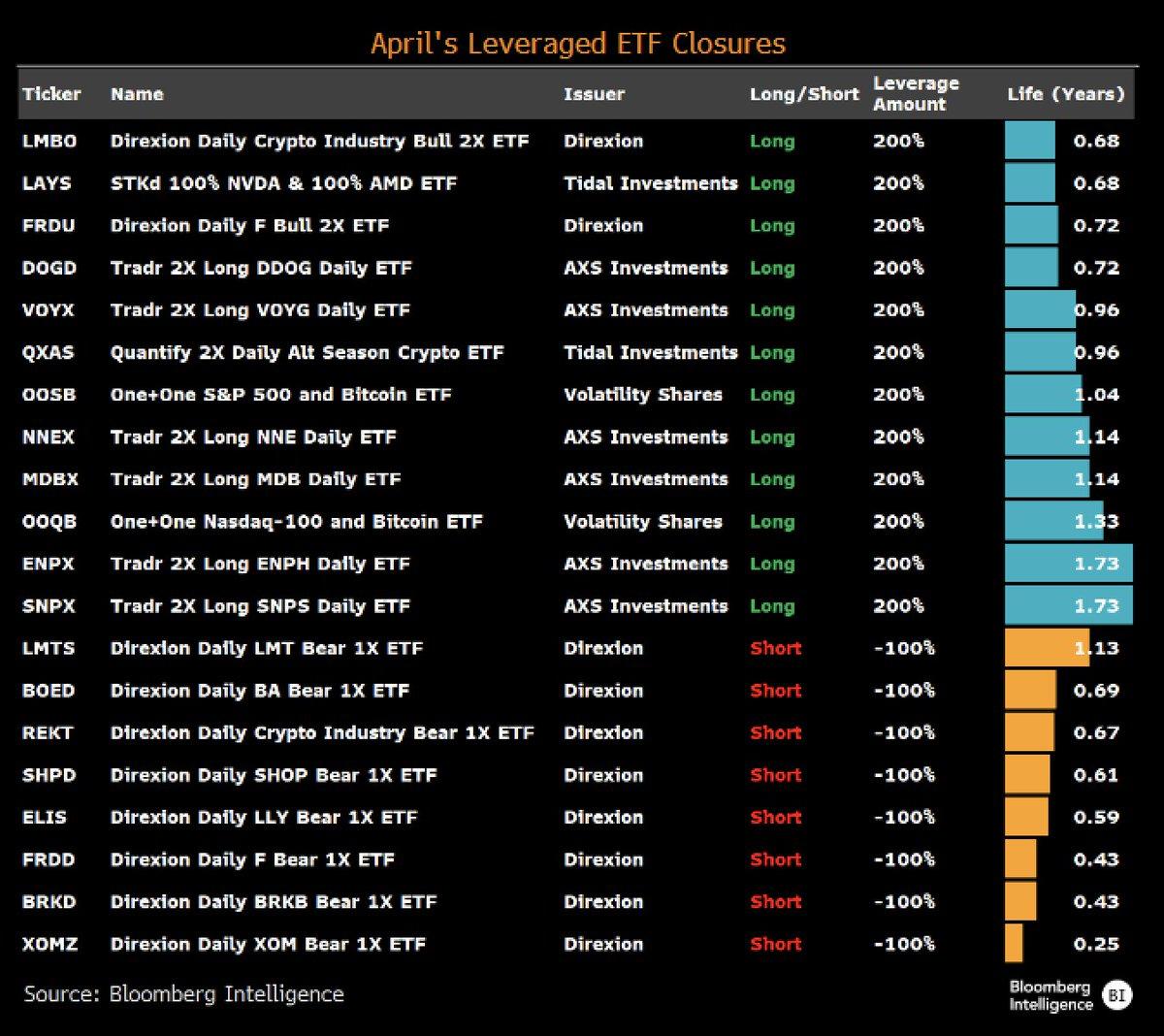Click the LMTS ticker cell
This screenshot has height=1036, width=1164.
(x=48, y=648)
